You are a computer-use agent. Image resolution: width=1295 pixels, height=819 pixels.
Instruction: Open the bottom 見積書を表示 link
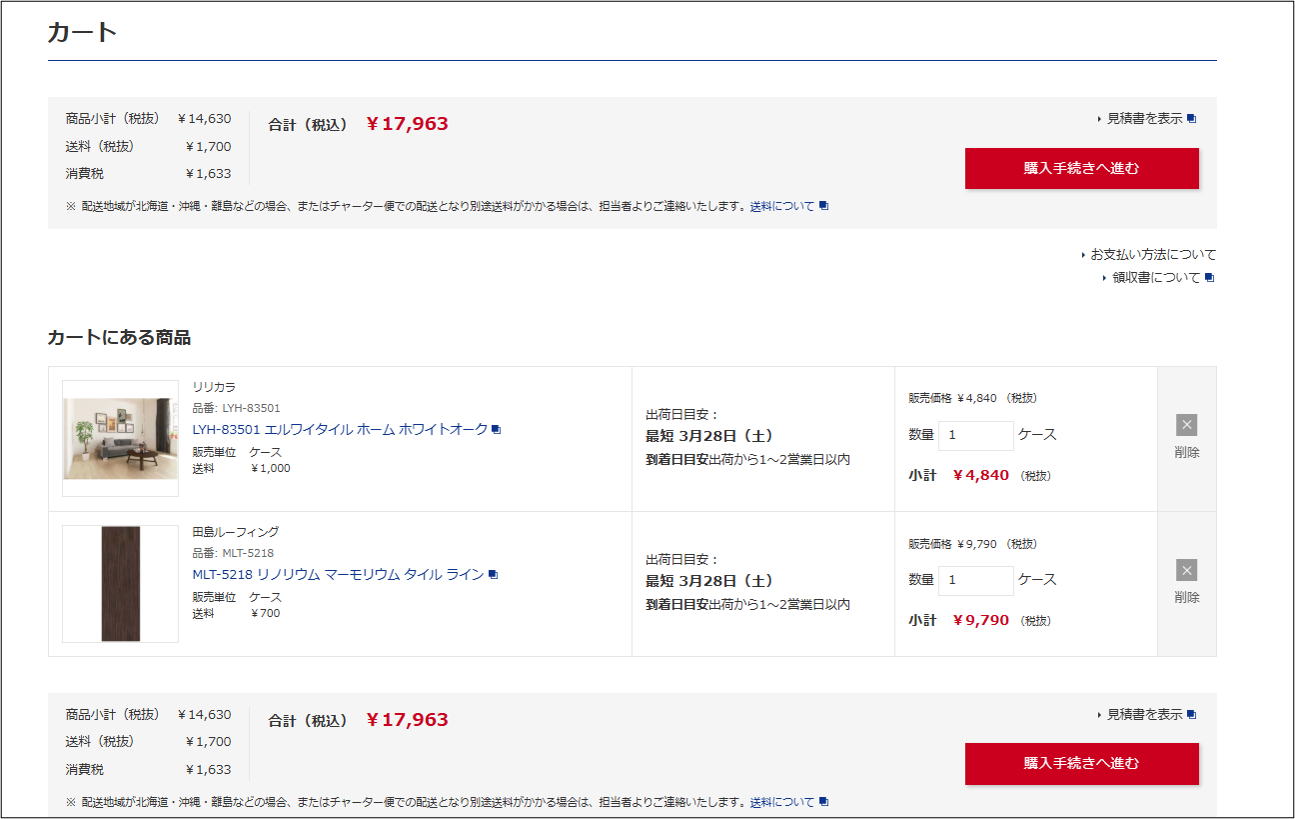pos(1144,714)
